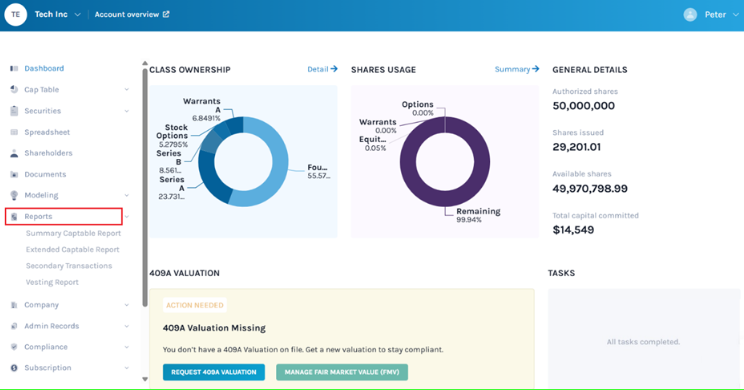The image size is (744, 390).
Task: Open external link icon beside Account overview
Action: pyautogui.click(x=166, y=14)
